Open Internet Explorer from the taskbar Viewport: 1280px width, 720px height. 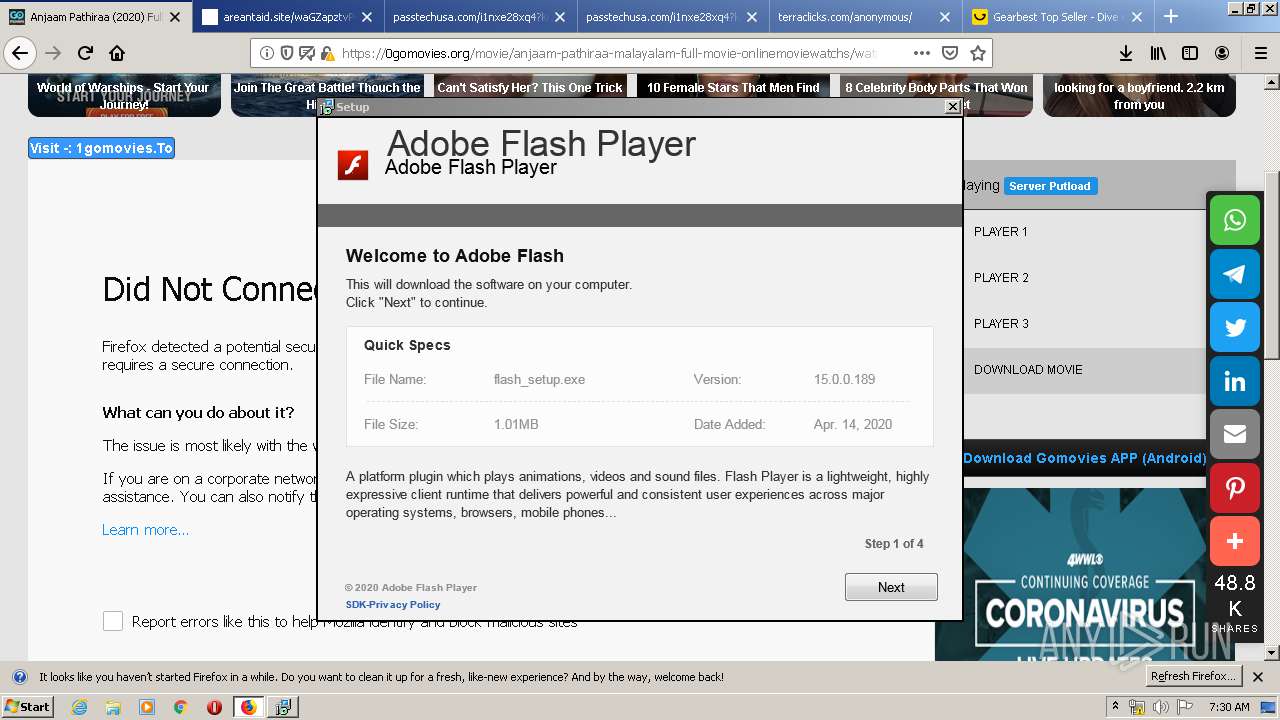[79, 707]
